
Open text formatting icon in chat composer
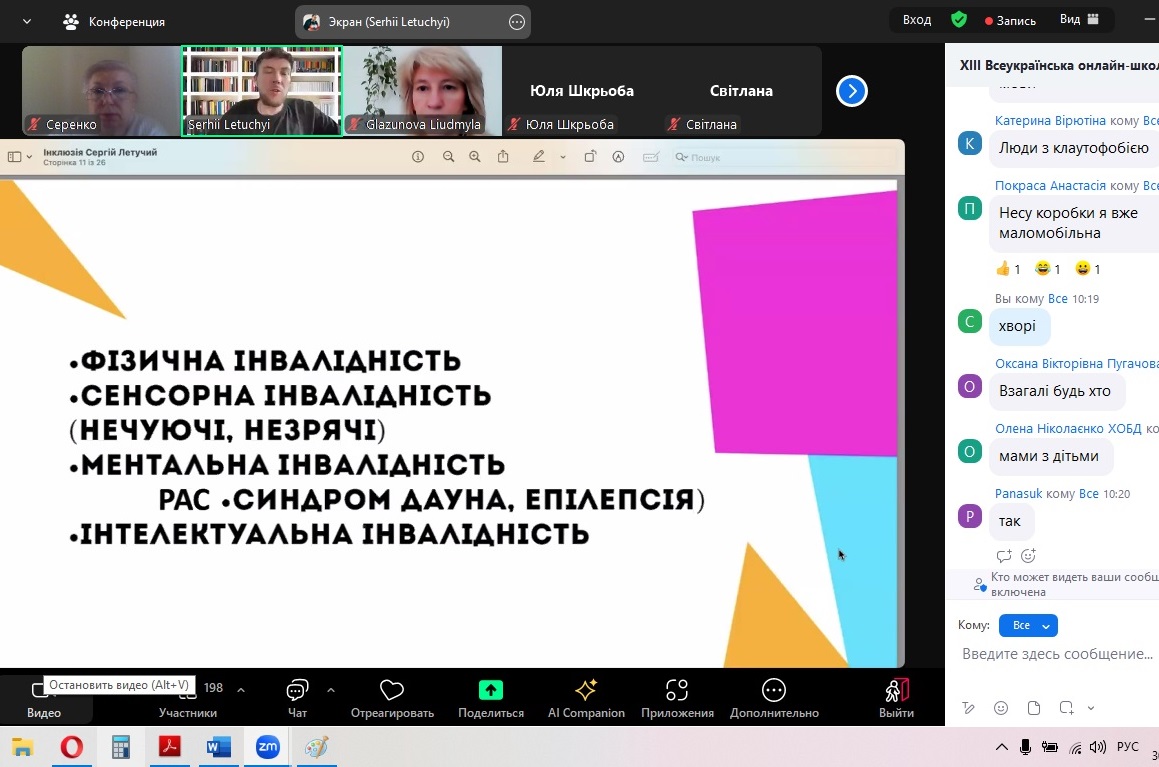968,708
